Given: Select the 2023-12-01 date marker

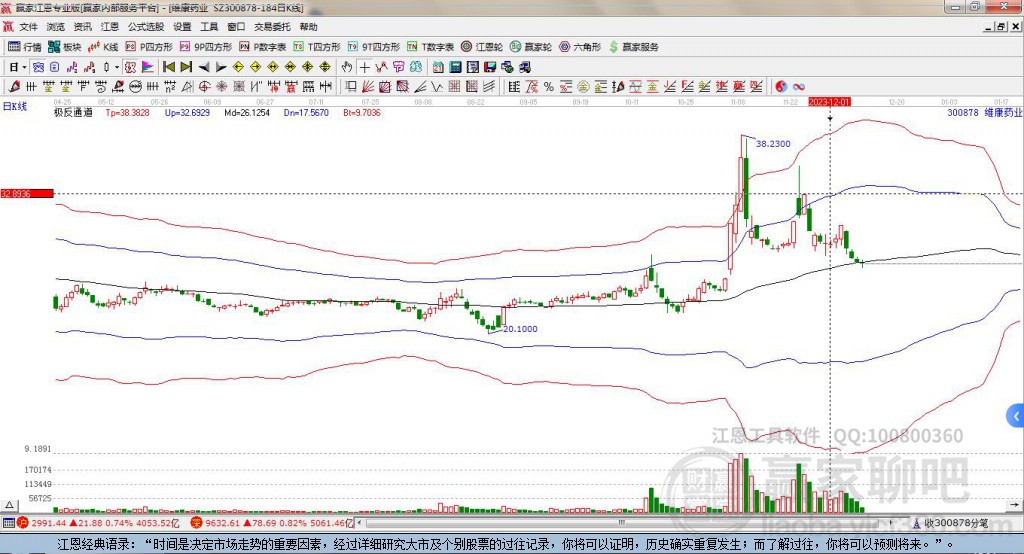Looking at the screenshot, I should click(829, 102).
